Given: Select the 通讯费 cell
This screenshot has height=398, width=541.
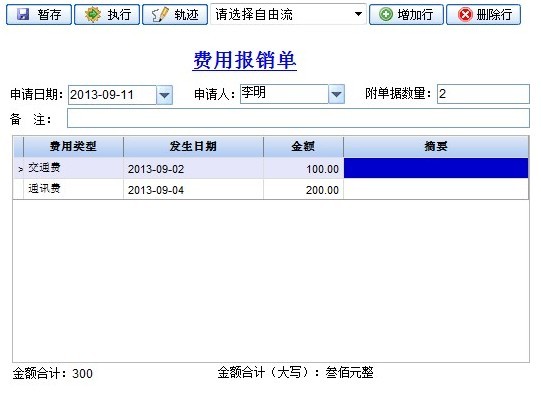Looking at the screenshot, I should 73,189.
